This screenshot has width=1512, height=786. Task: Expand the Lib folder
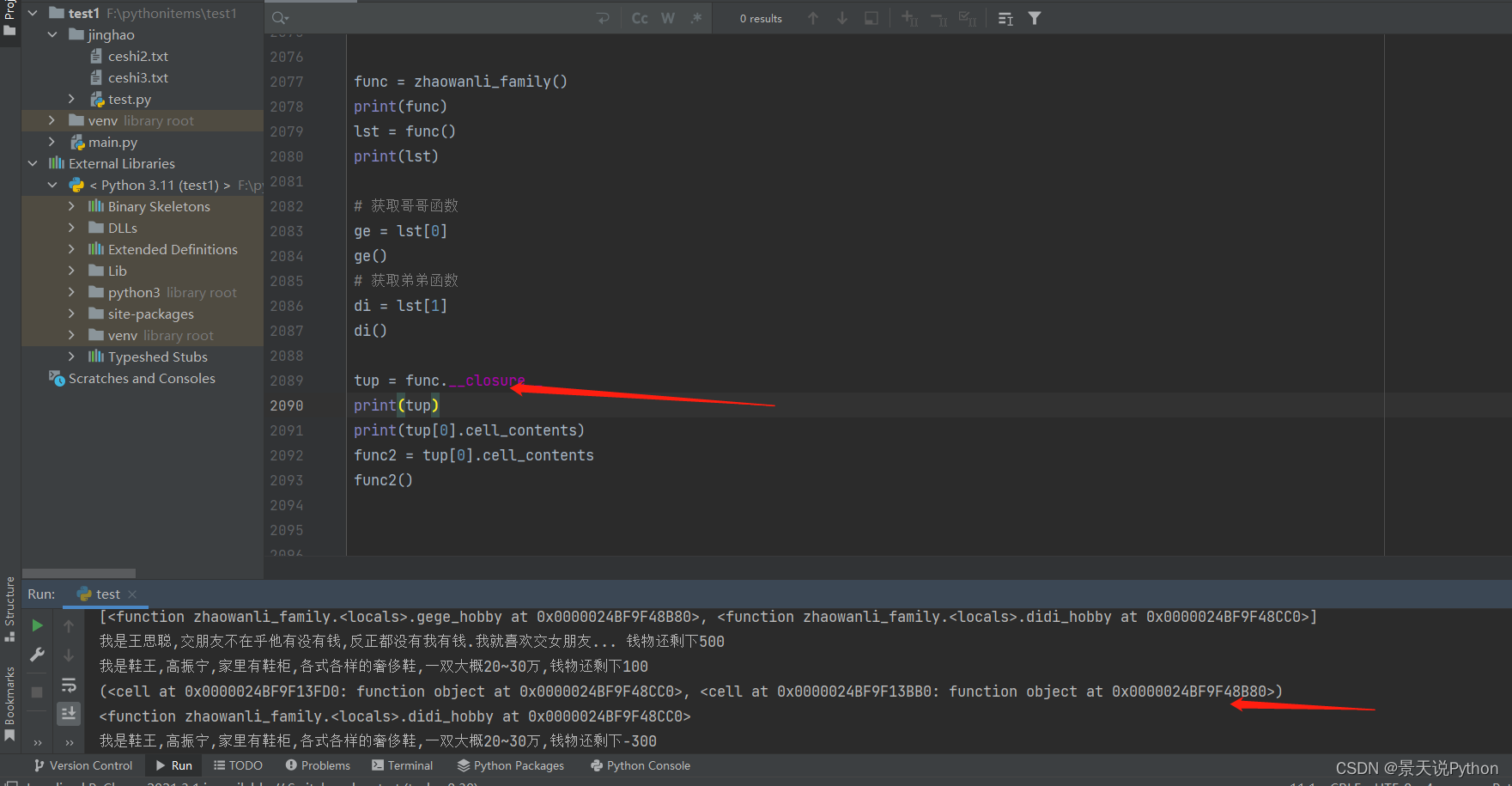pos(71,271)
